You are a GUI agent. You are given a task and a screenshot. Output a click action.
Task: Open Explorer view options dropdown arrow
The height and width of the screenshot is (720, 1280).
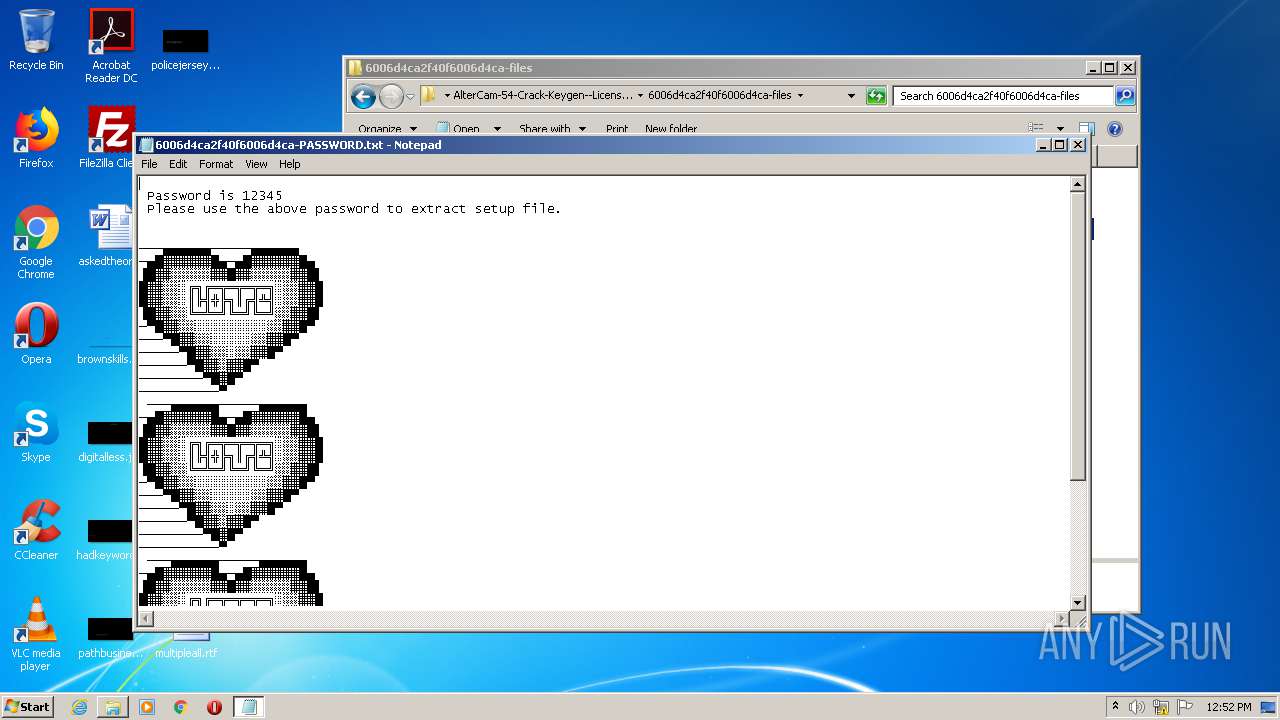click(x=1060, y=129)
